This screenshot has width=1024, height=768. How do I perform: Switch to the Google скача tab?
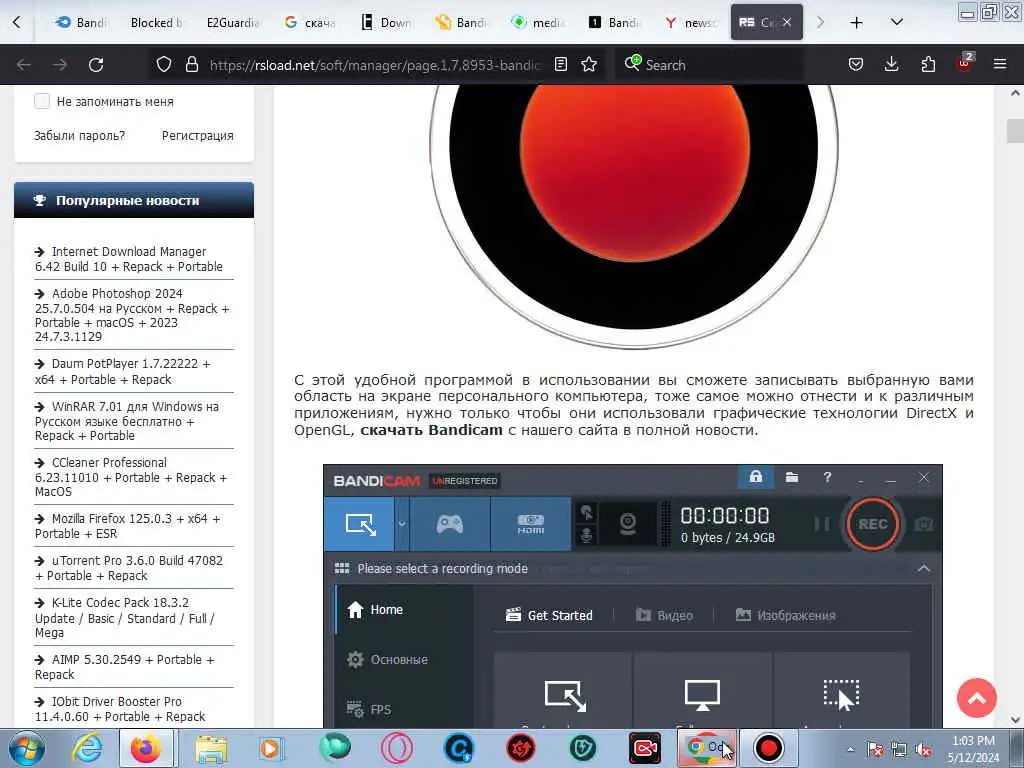point(310,23)
